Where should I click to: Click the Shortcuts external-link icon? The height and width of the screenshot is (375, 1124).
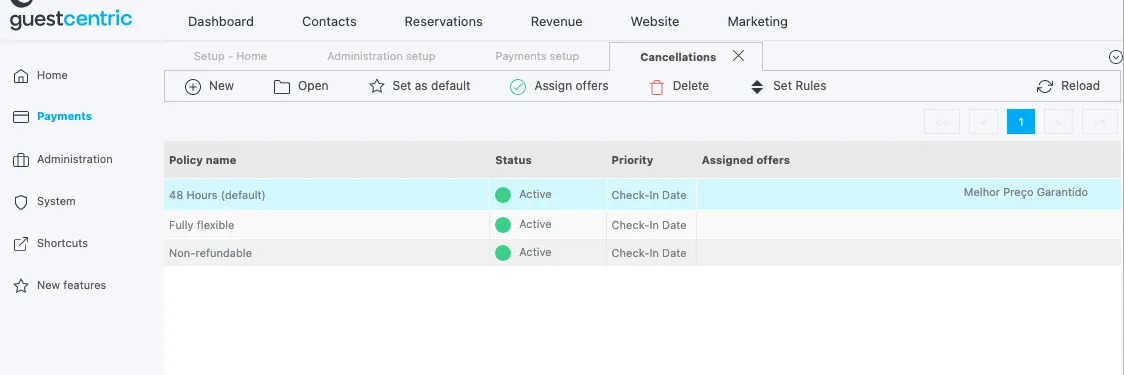click(x=22, y=244)
